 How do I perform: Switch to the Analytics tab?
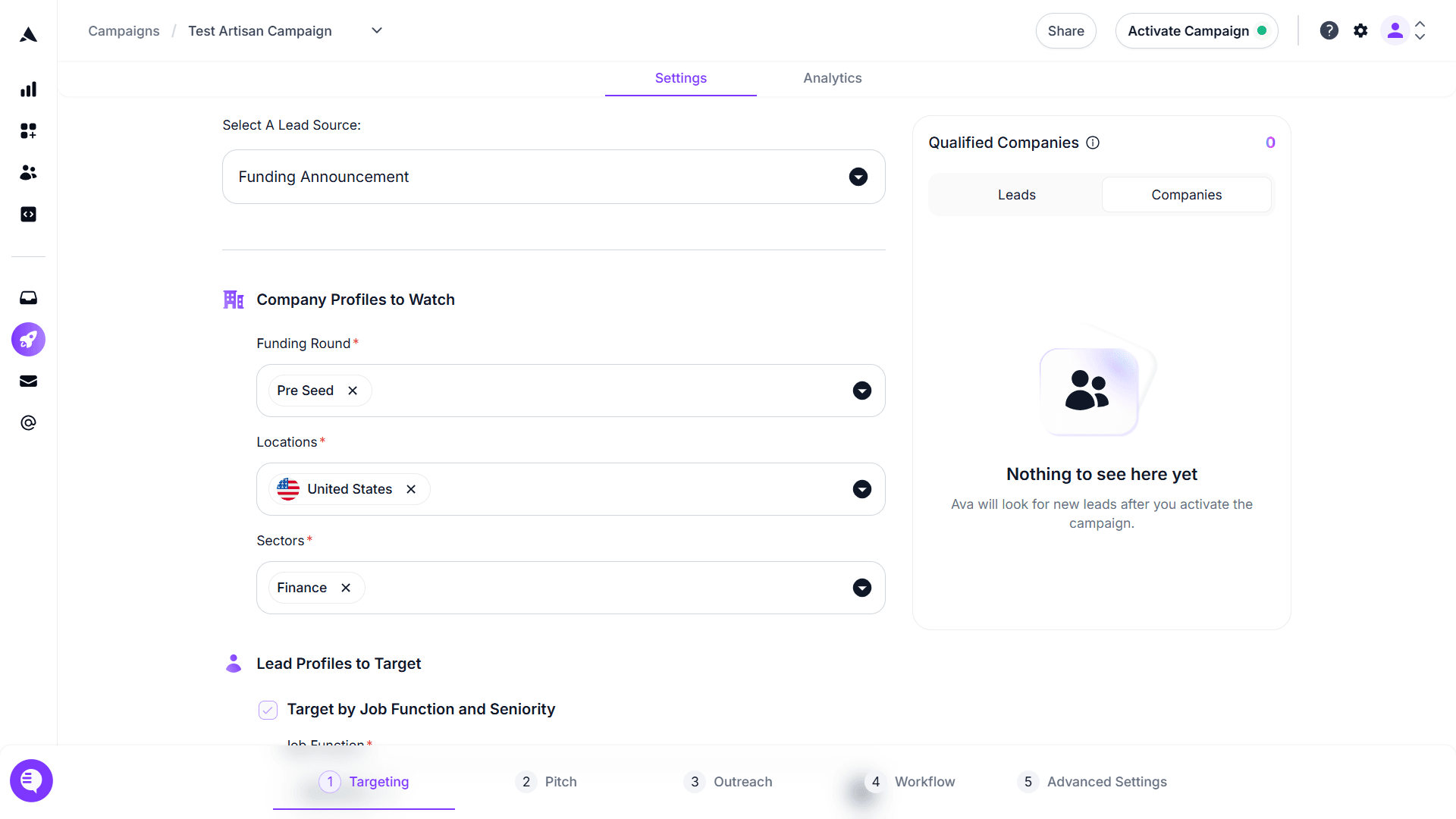click(x=832, y=78)
